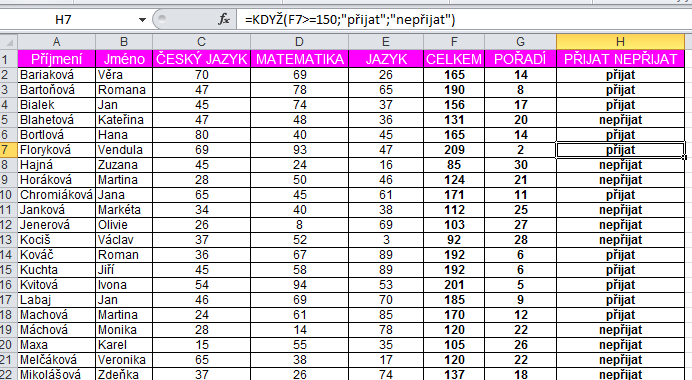Select column C header
Image resolution: width=692 pixels, height=380 pixels.
(x=201, y=42)
